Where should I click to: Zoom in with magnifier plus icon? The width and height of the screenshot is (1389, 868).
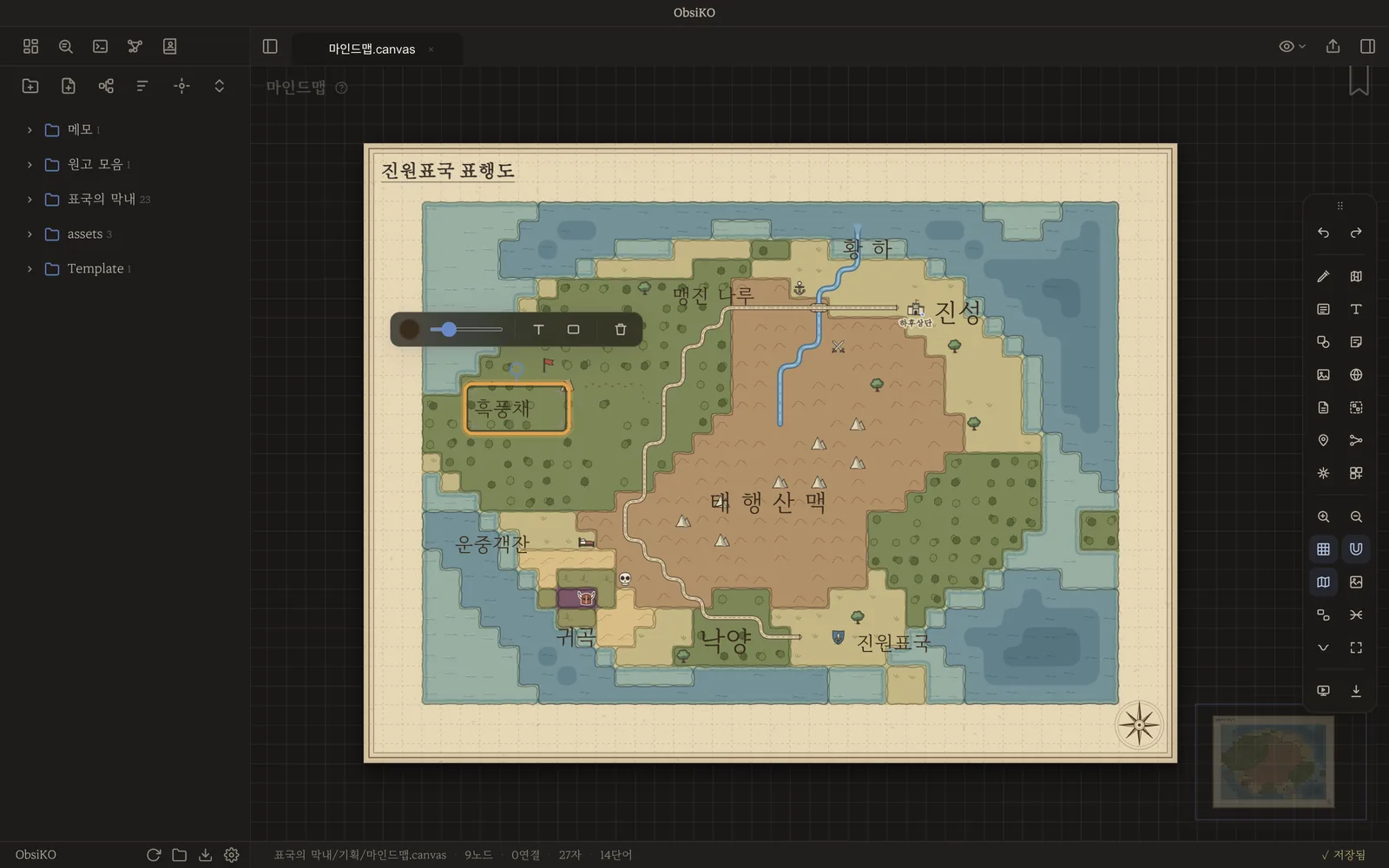(x=1323, y=516)
